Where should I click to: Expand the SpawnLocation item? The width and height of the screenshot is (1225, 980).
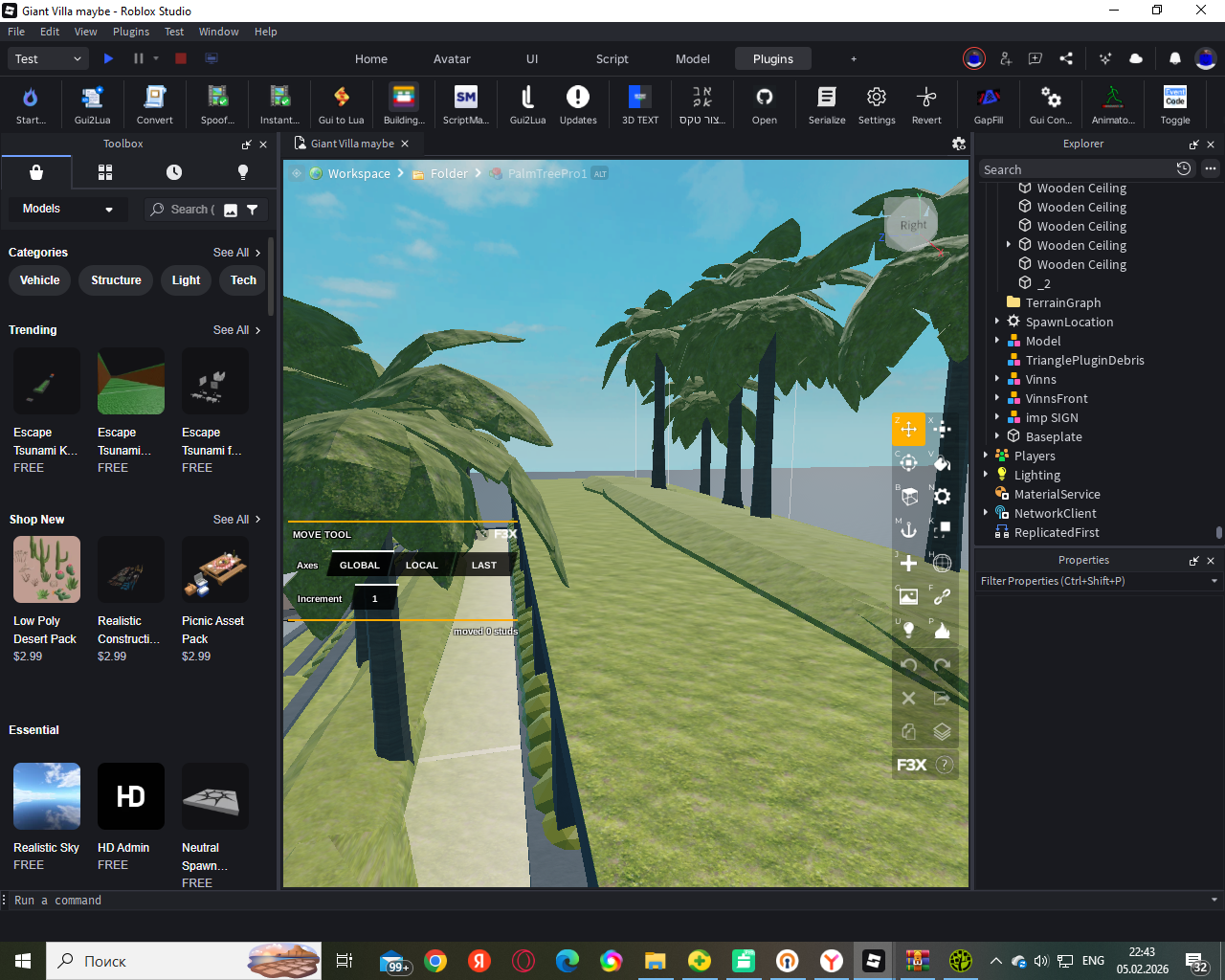(x=997, y=322)
